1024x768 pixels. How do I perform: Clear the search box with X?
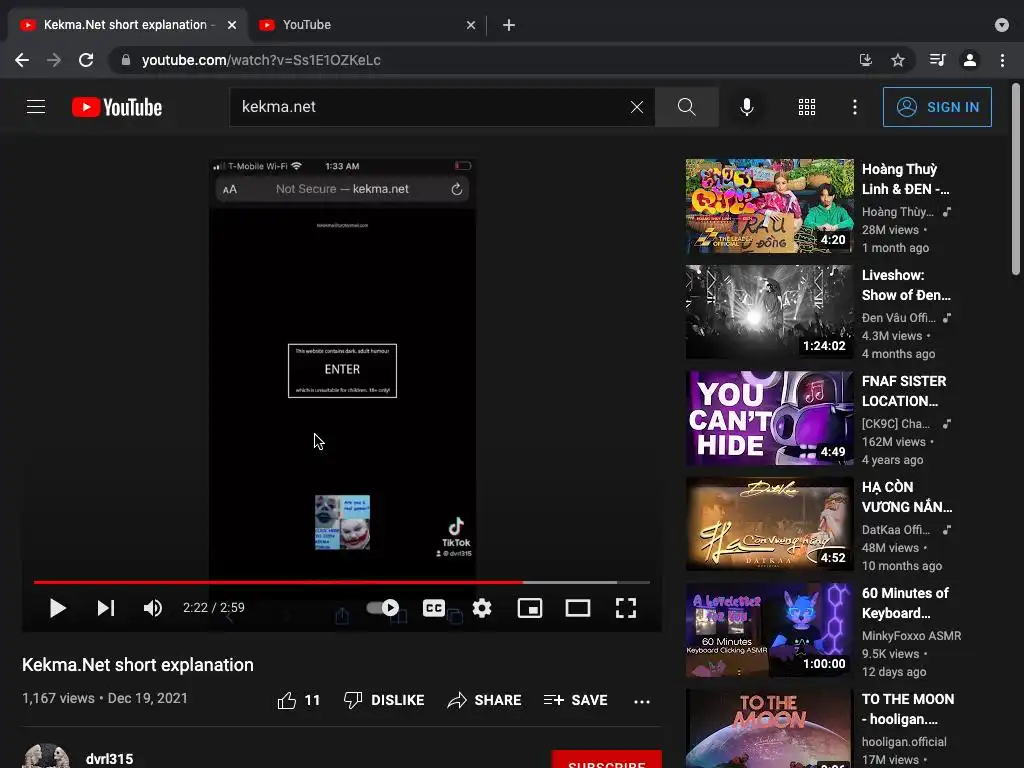(x=637, y=107)
